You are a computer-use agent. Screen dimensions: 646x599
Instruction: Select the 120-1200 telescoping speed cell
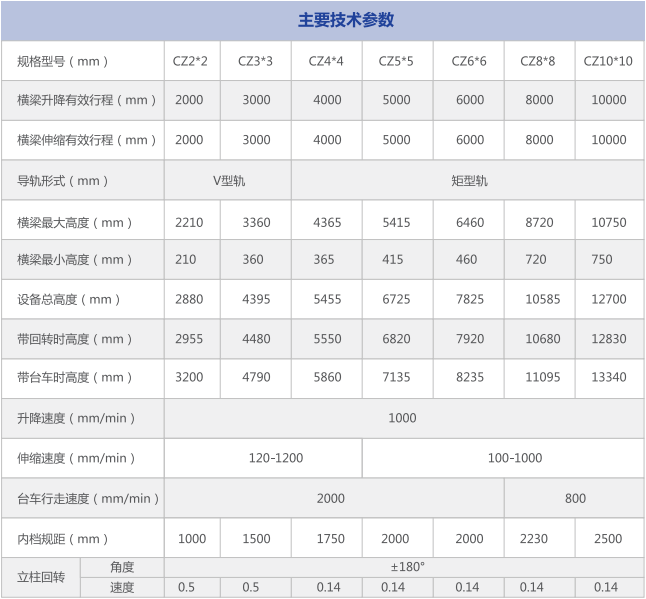click(x=263, y=458)
